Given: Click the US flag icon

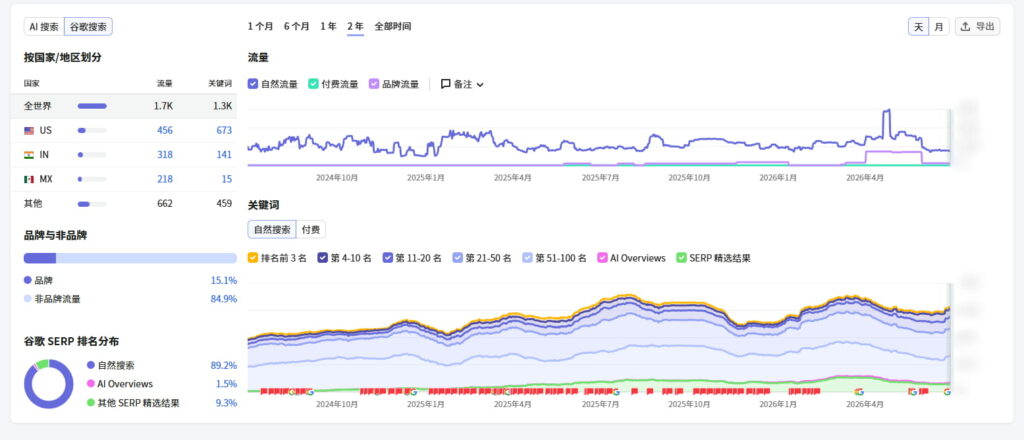Looking at the screenshot, I should tap(29, 131).
